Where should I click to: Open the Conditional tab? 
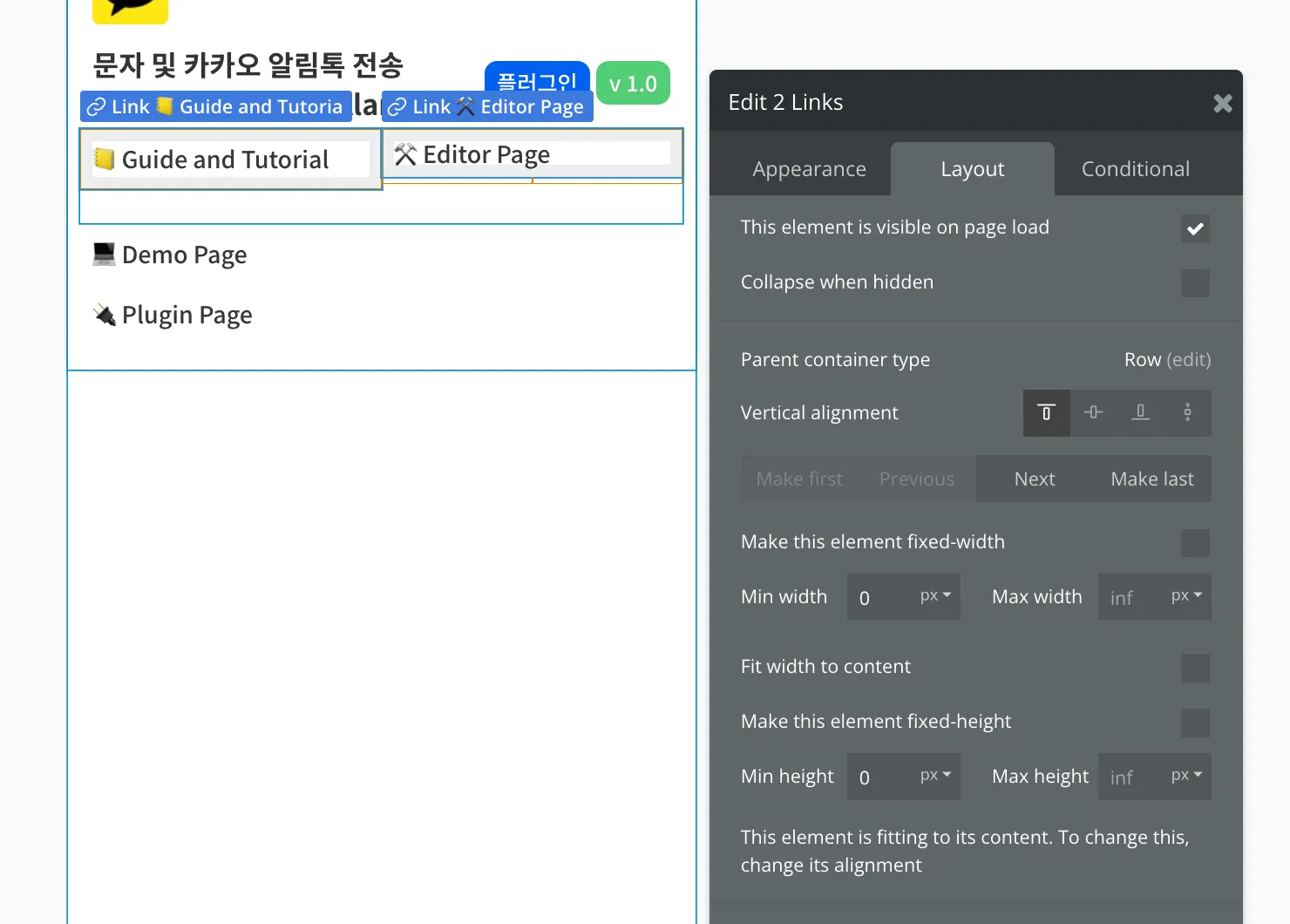click(x=1135, y=169)
